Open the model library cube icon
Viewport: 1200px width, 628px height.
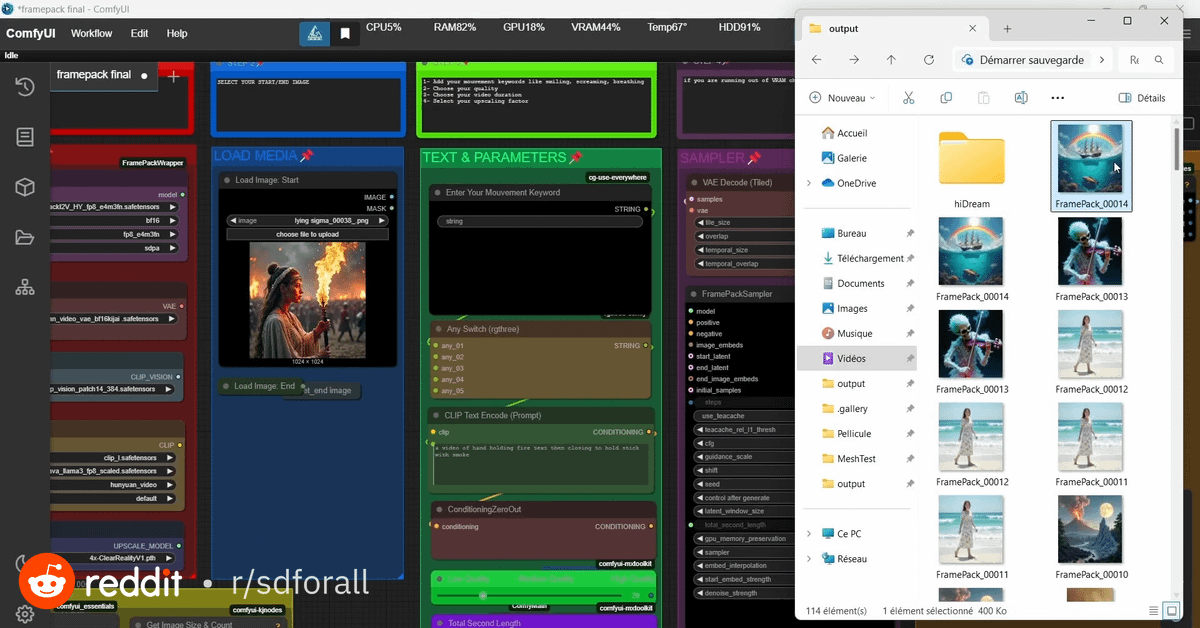click(25, 187)
